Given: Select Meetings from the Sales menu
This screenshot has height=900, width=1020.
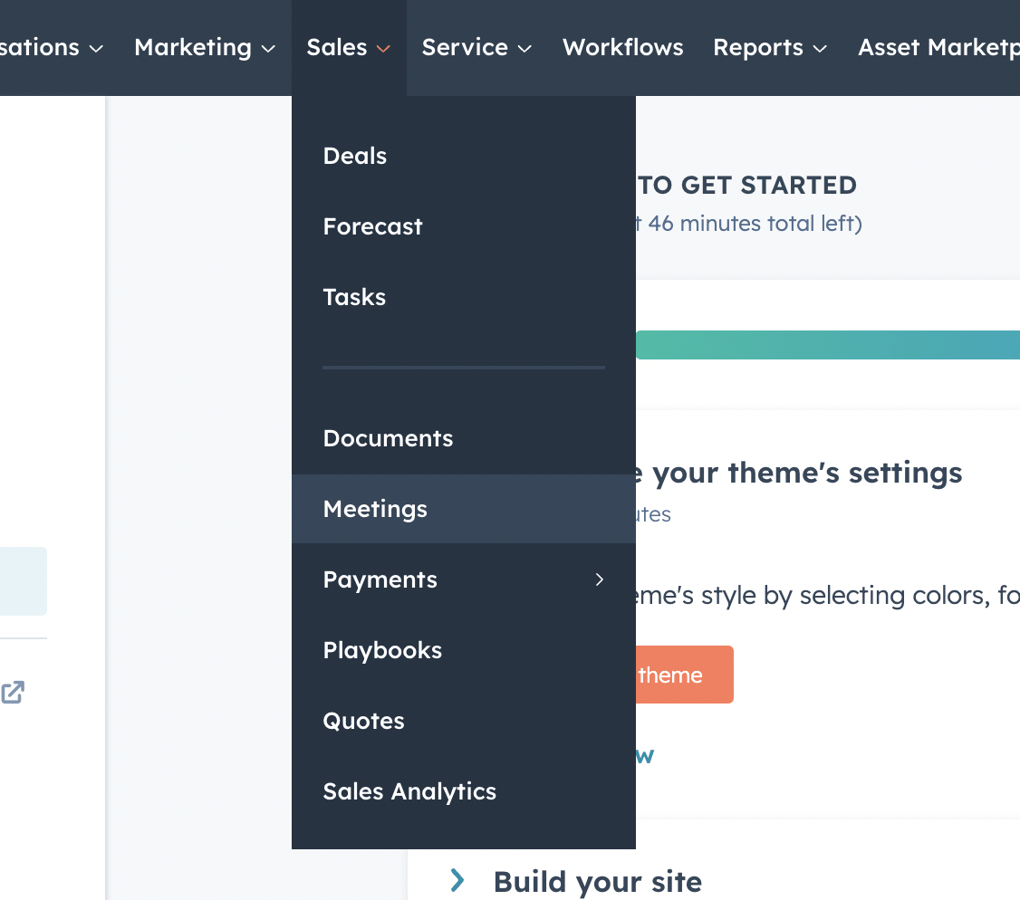Looking at the screenshot, I should click(375, 509).
